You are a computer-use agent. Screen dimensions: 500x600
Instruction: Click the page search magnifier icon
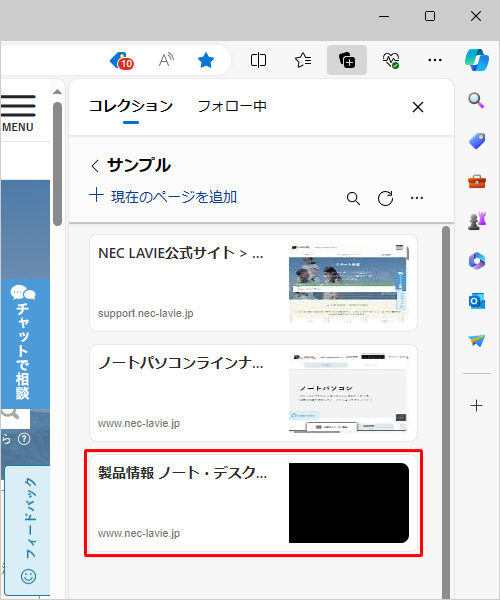[x=11, y=415]
